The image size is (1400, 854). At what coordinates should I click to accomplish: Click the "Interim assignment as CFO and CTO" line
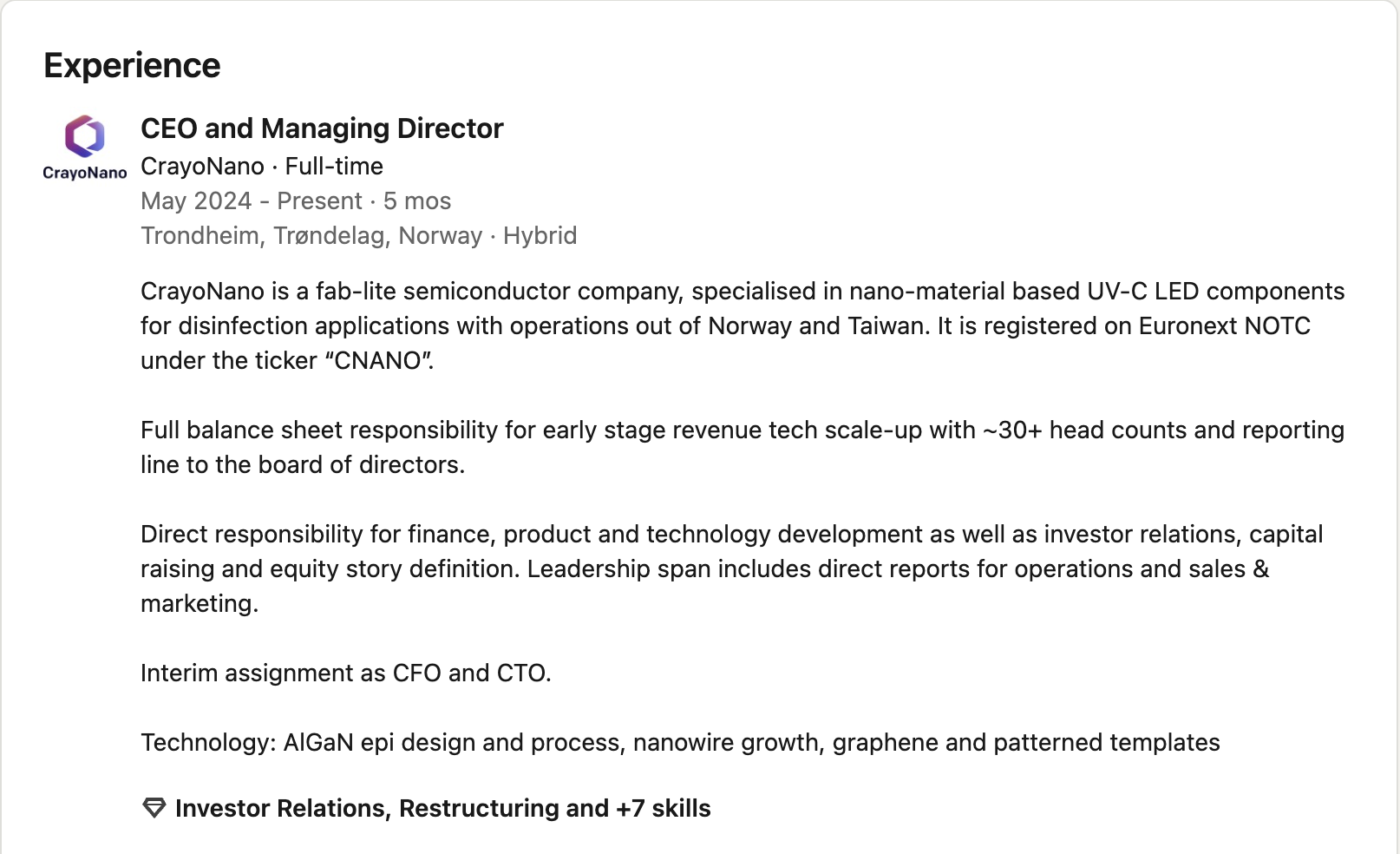tap(345, 673)
